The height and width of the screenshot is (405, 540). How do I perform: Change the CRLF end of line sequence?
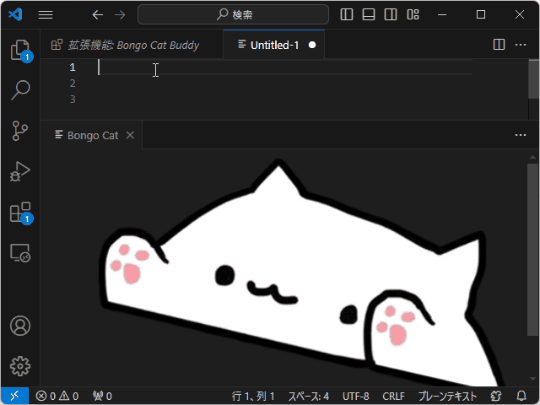click(393, 396)
